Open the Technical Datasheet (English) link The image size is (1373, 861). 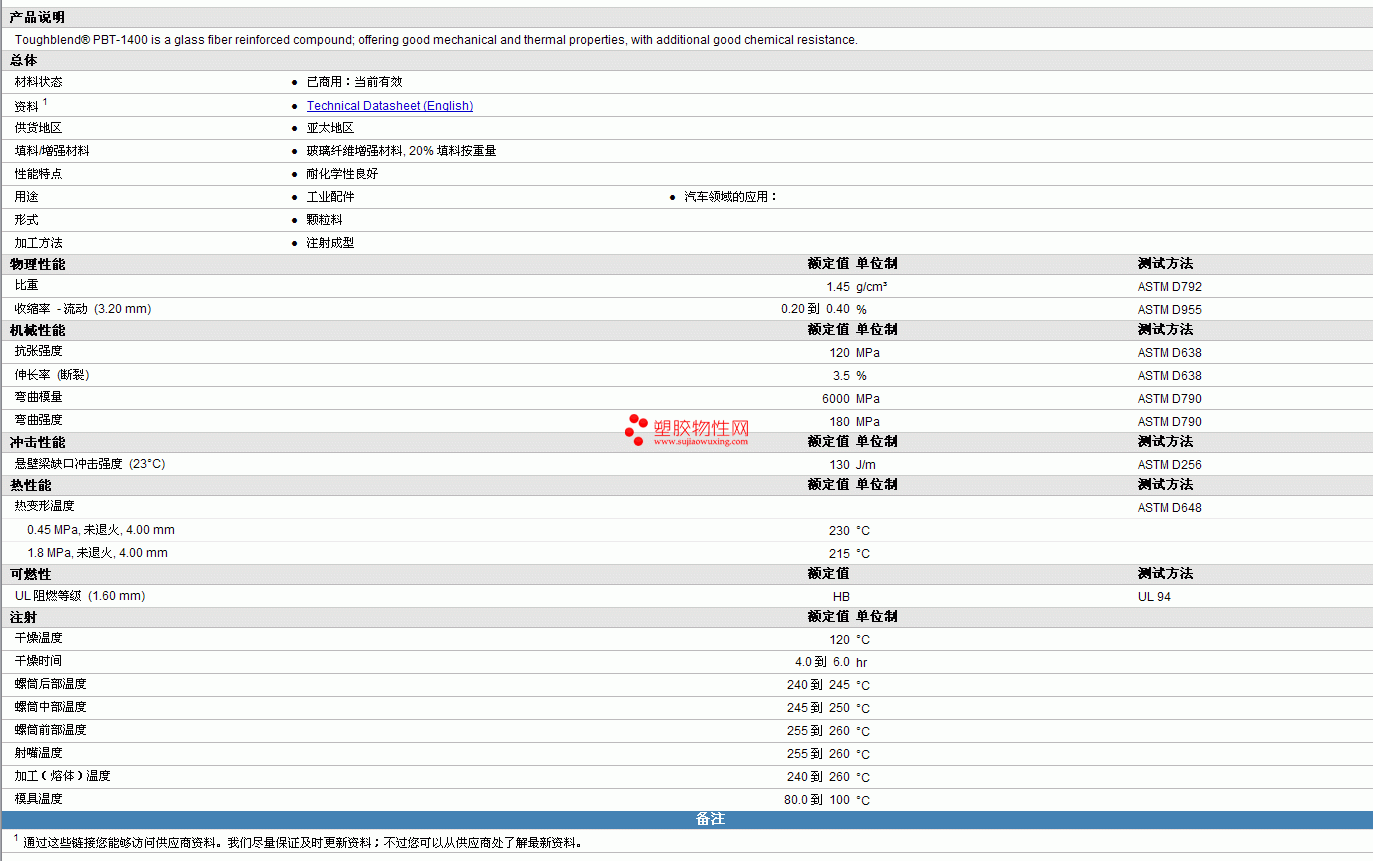click(x=390, y=106)
